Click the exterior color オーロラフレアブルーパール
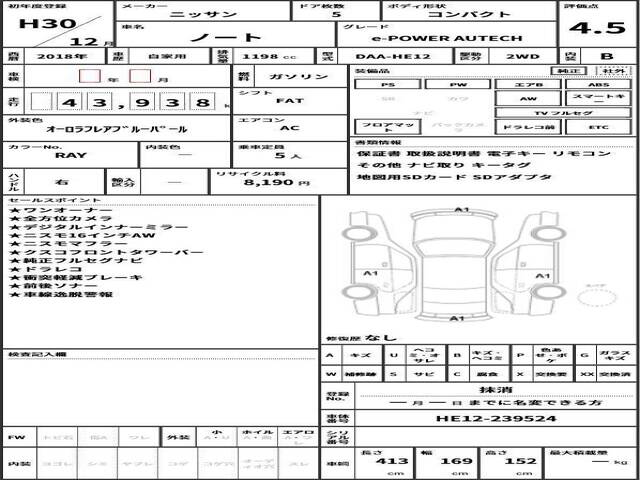 click(116, 129)
